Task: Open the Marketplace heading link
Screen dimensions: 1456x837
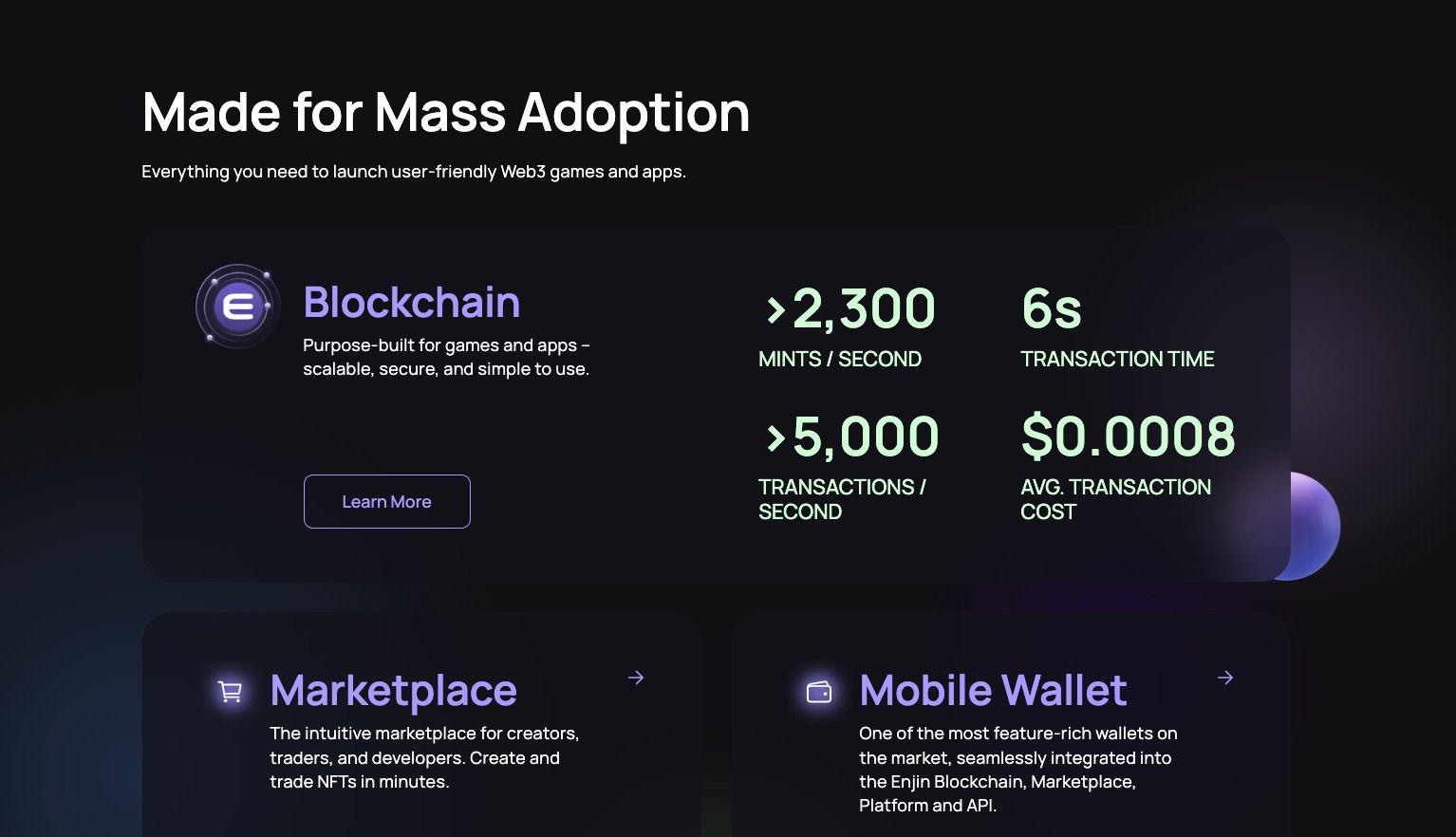Action: 393,691
